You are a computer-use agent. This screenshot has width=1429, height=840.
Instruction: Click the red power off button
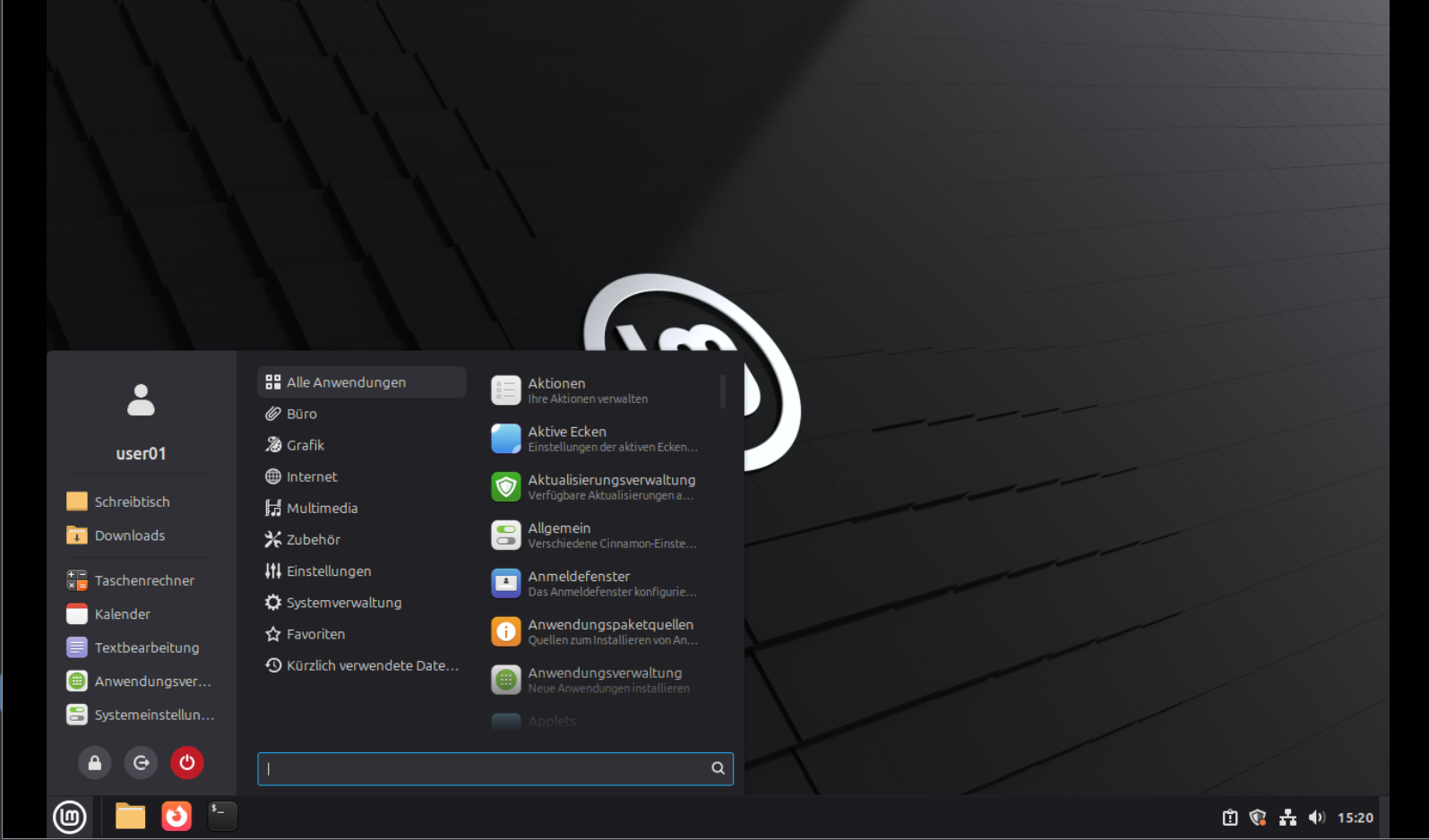pos(186,763)
